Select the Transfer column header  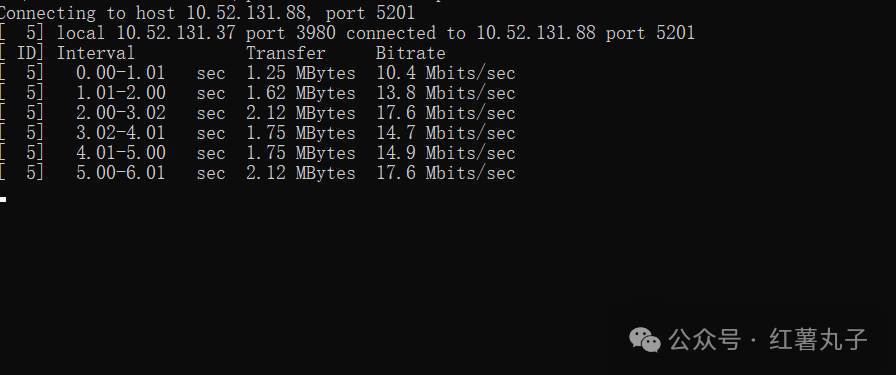286,53
